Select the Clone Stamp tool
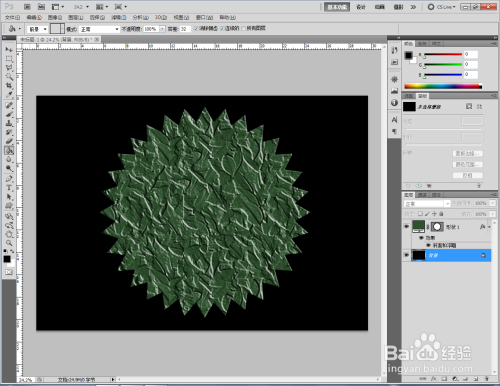This screenshot has height=386, width=500. pos(9,123)
